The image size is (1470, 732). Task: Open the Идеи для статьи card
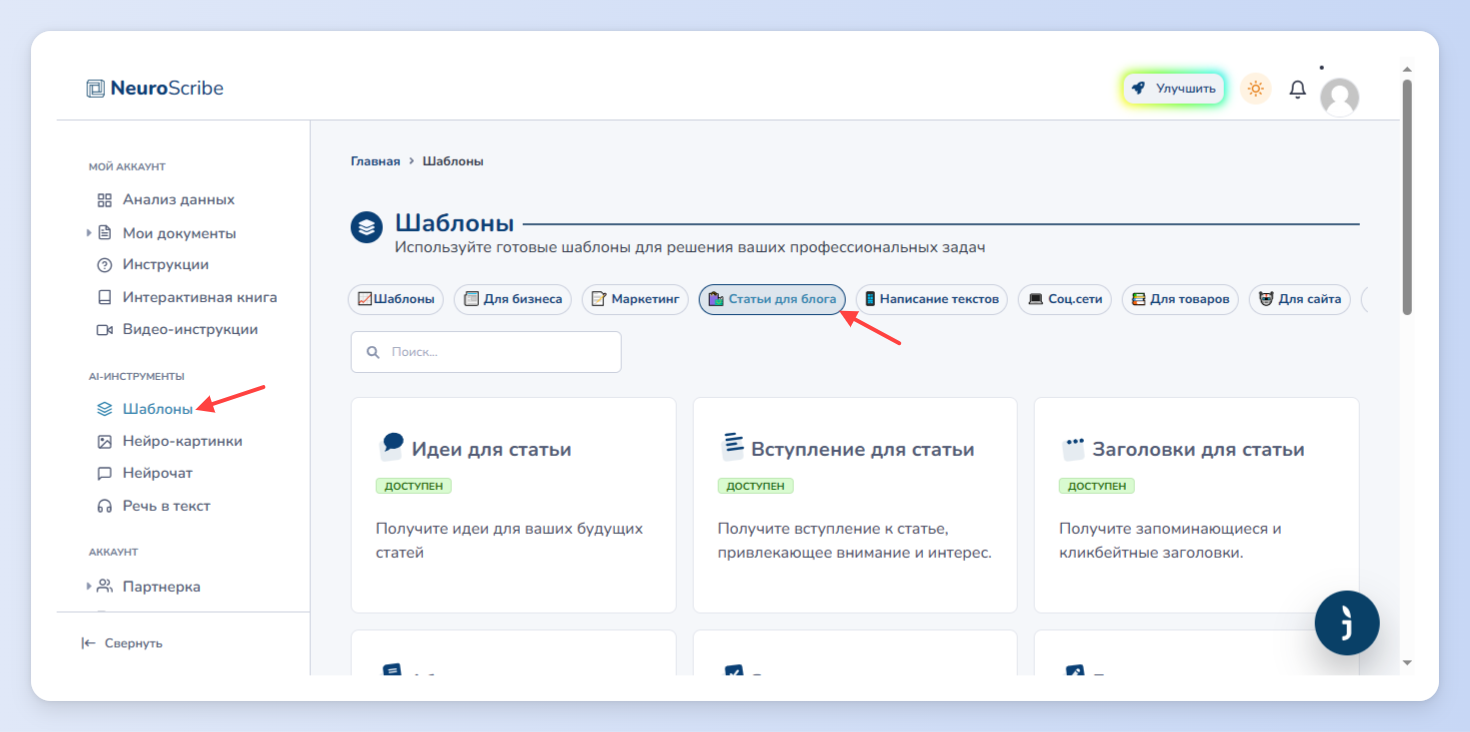tap(513, 505)
